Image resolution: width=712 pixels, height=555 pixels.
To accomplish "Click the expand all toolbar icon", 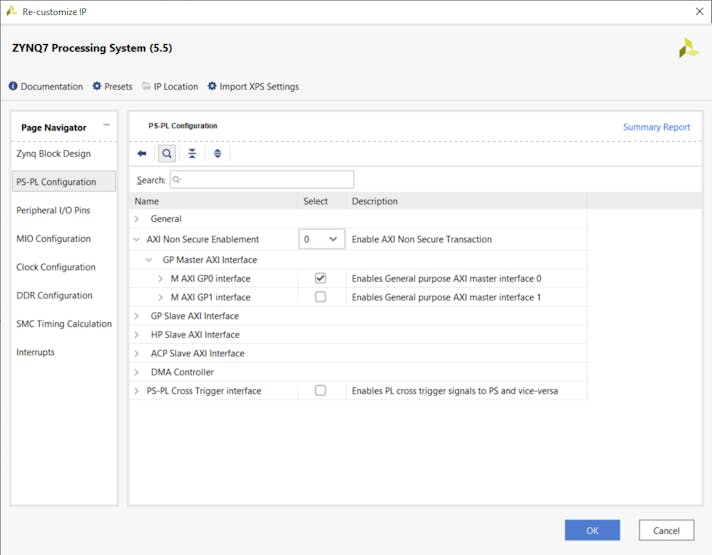I will click(x=217, y=154).
